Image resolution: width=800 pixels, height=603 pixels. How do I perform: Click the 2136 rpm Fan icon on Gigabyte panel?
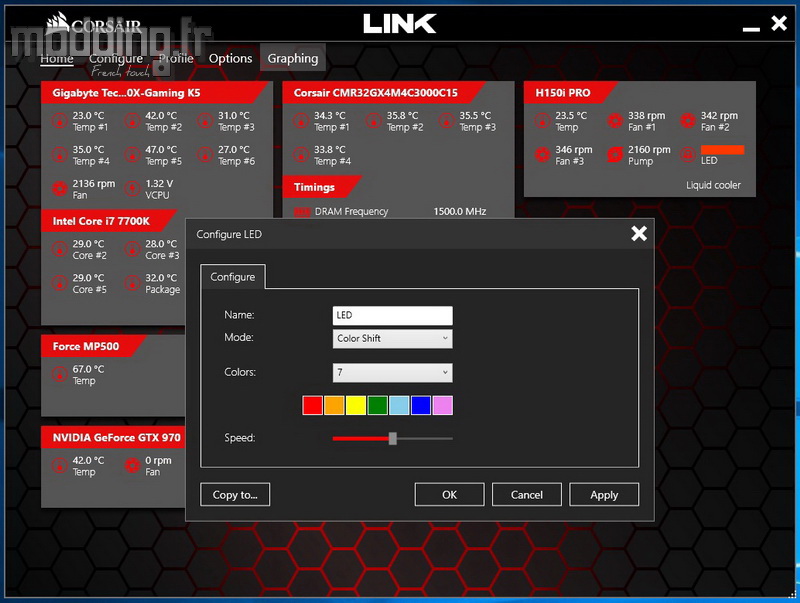60,189
